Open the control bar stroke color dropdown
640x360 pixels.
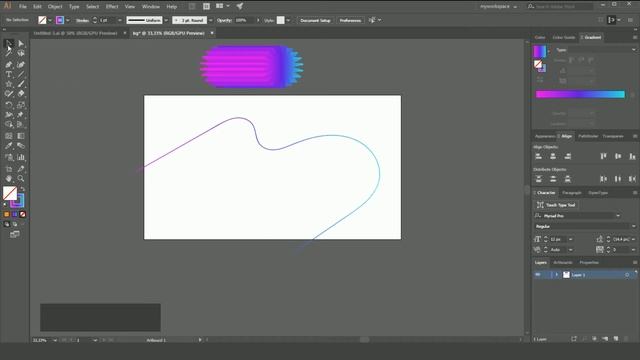[67, 20]
